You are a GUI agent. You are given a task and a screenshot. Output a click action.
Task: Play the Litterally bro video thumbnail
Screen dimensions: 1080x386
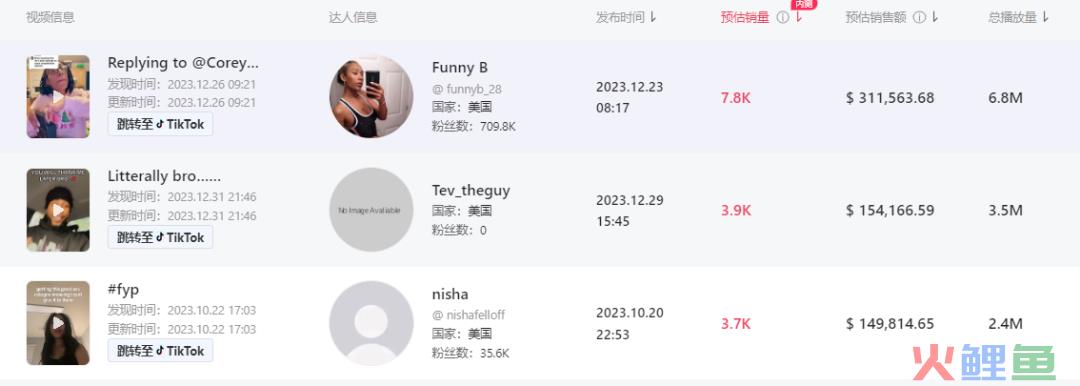point(58,210)
